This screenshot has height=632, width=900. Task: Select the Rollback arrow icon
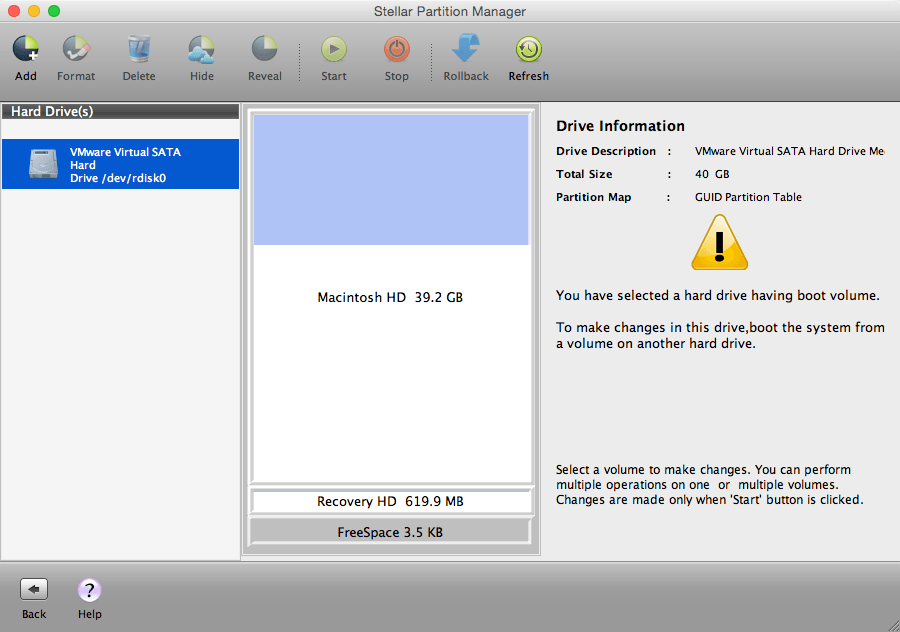tap(465, 48)
